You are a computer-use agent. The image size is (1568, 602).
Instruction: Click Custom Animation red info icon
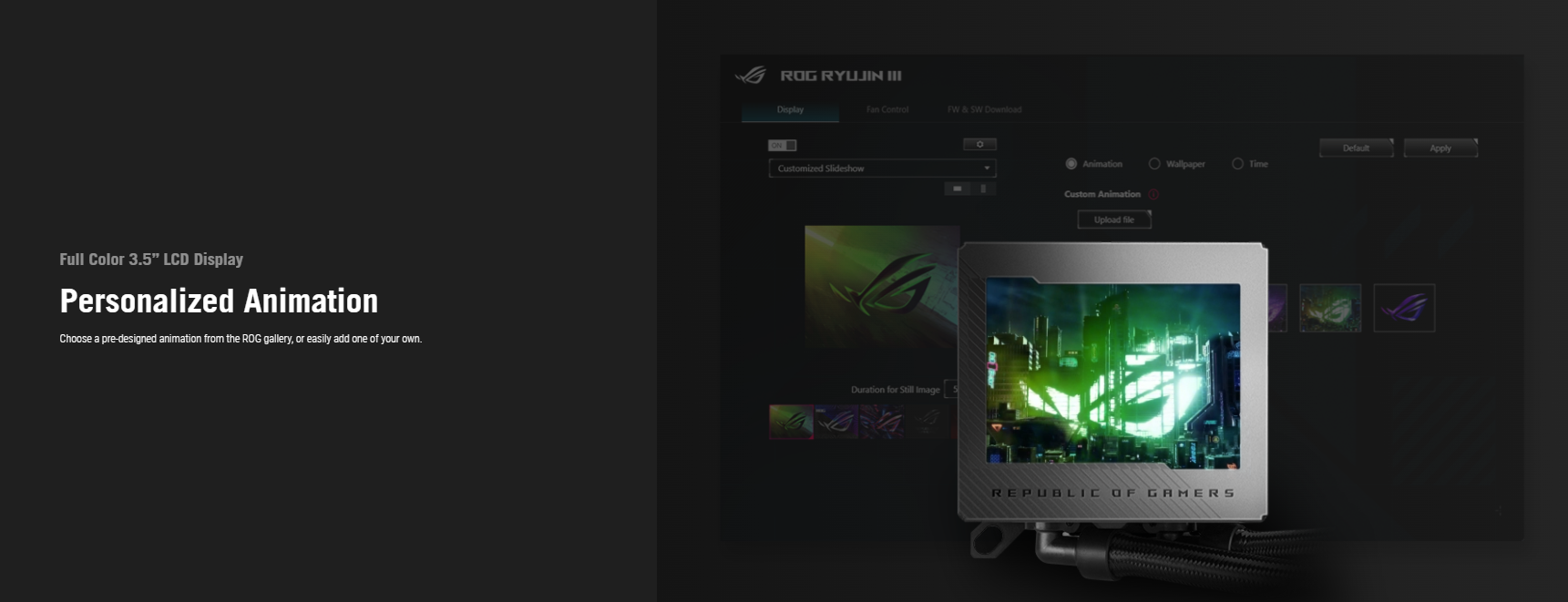pyautogui.click(x=1153, y=194)
